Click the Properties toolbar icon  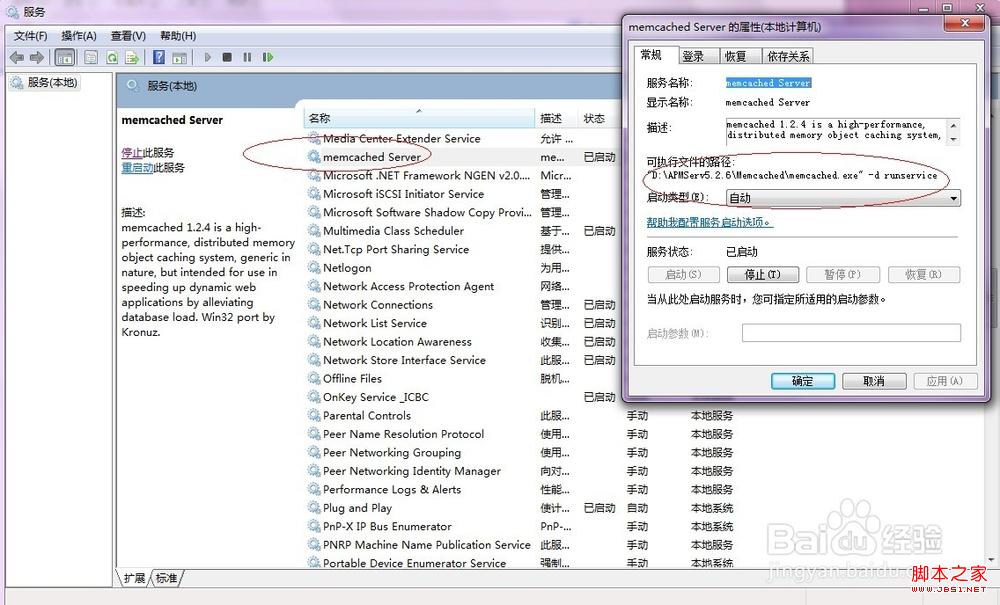[x=91, y=57]
